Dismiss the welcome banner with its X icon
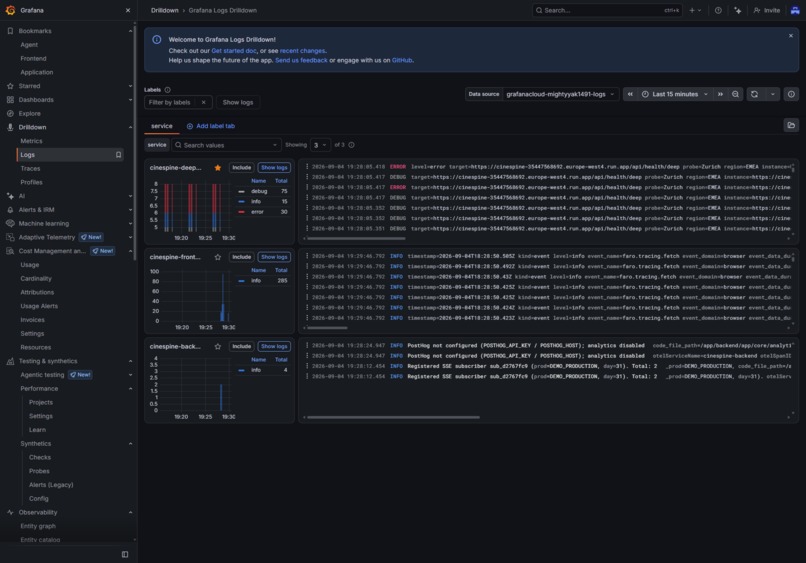This screenshot has height=563, width=806. click(x=791, y=35)
